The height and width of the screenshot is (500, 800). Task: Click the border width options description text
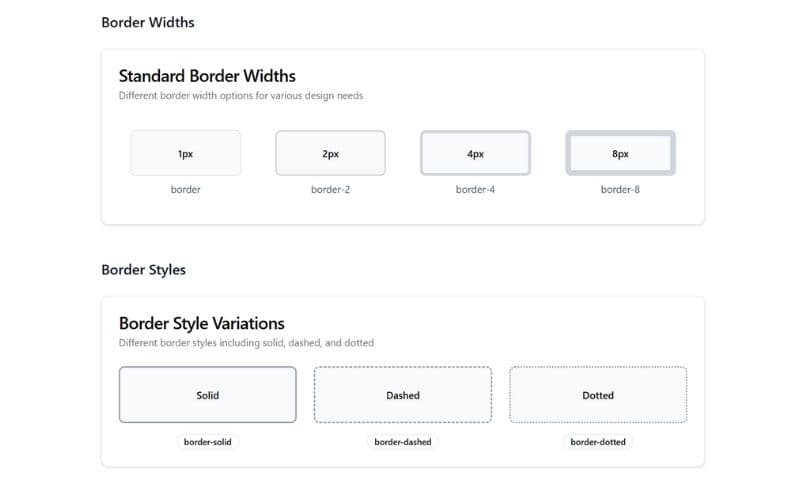coord(240,96)
